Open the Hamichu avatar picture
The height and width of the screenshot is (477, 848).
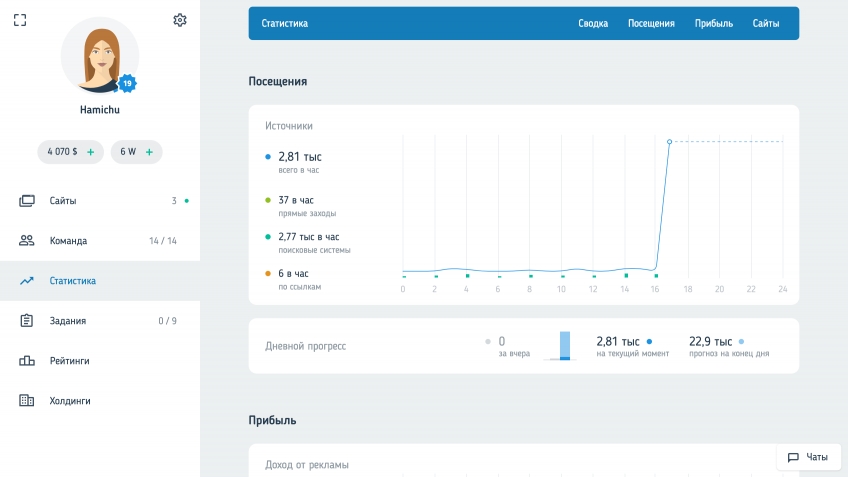click(100, 56)
